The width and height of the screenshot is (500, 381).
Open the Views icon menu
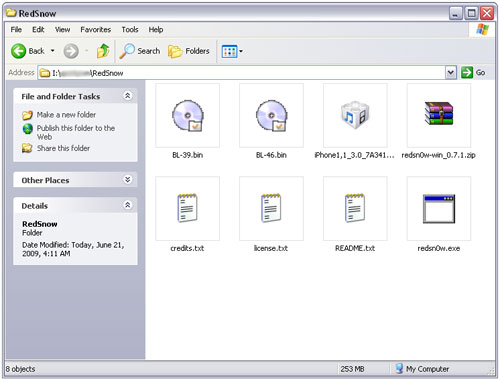[232, 51]
